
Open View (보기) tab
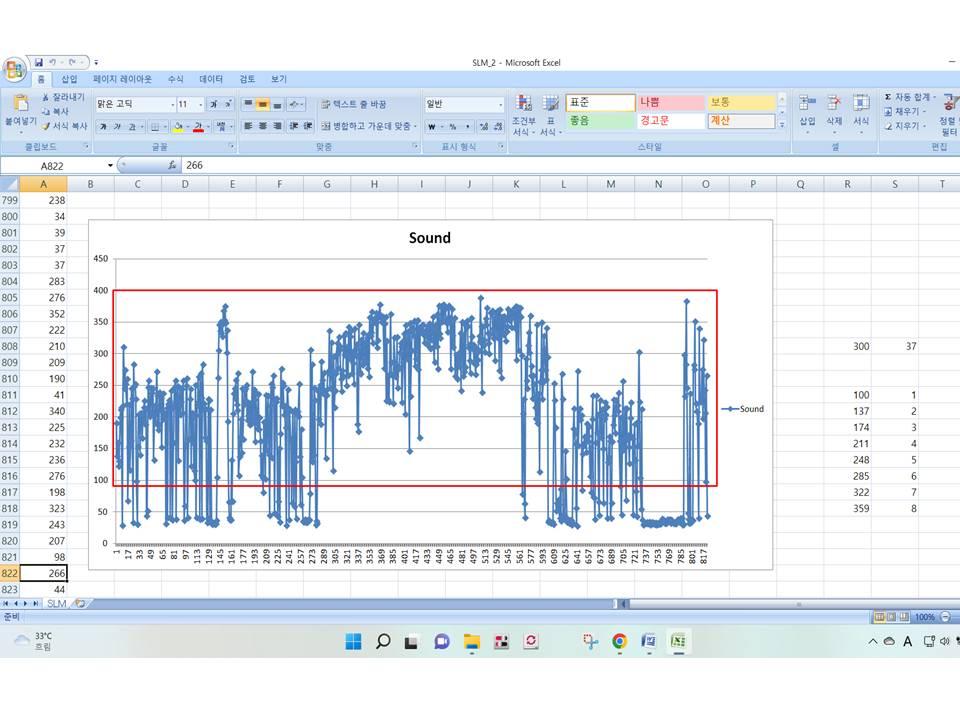(279, 79)
